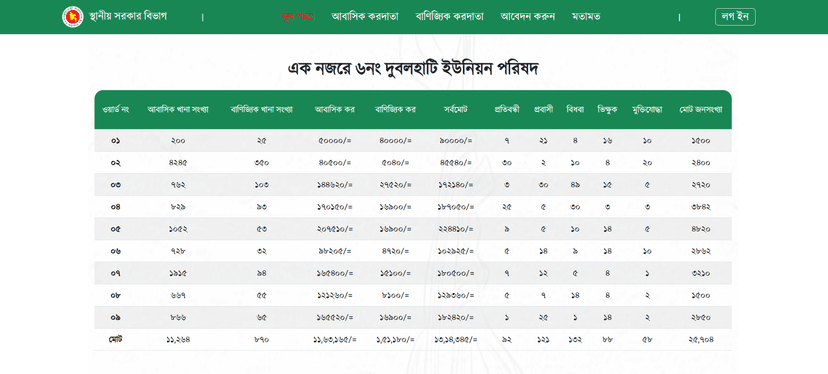Click total beggar count ৮৮
The height and width of the screenshot is (374, 828).
click(608, 340)
